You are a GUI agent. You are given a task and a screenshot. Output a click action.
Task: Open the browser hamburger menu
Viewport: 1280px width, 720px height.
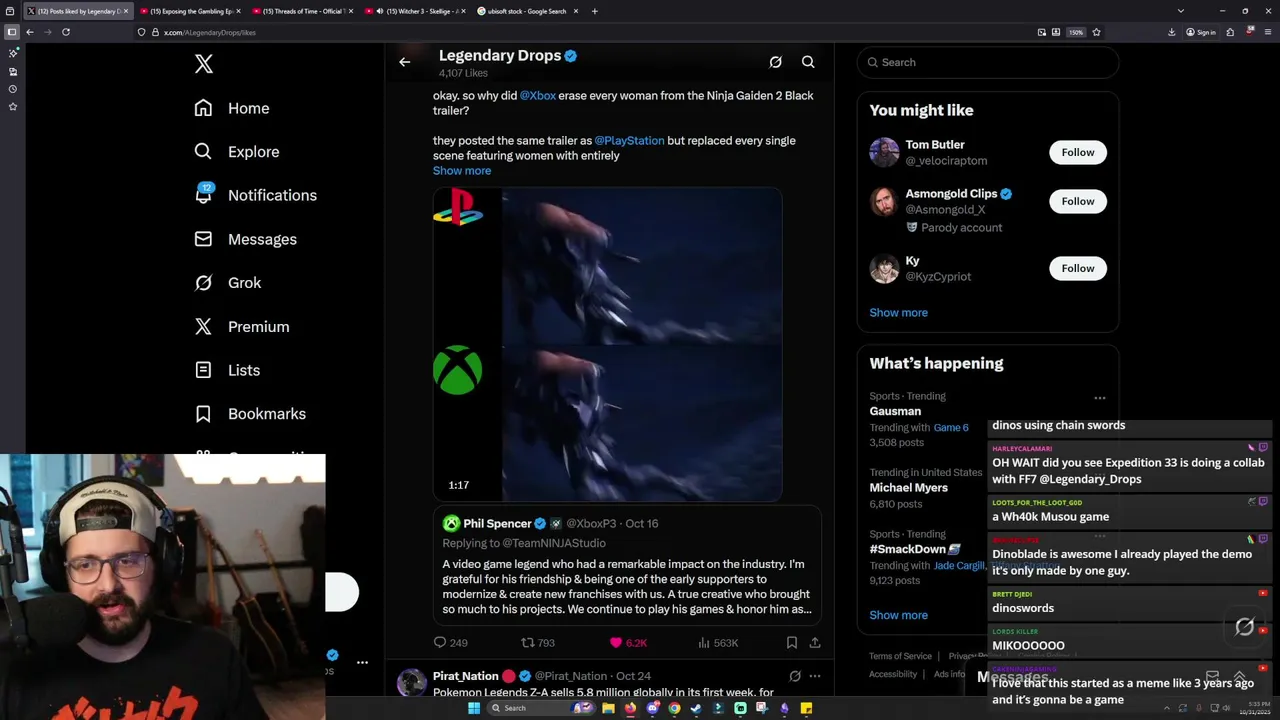tap(1268, 32)
